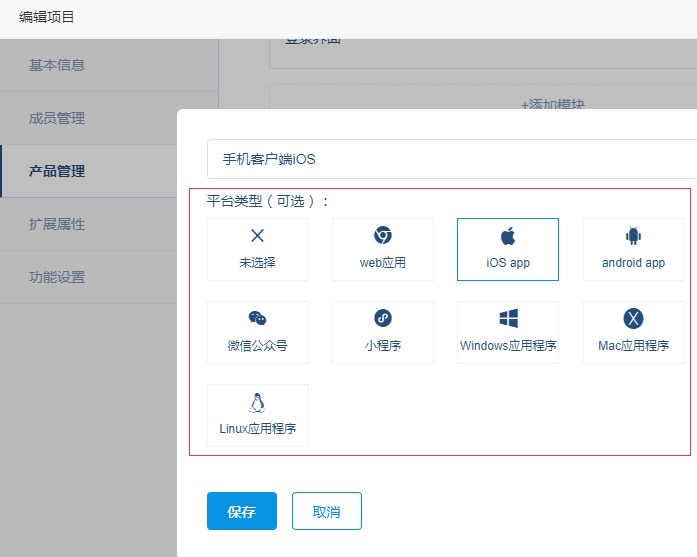This screenshot has width=697, height=557.
Task: Cancel the dialog with 取消
Action: [326, 511]
